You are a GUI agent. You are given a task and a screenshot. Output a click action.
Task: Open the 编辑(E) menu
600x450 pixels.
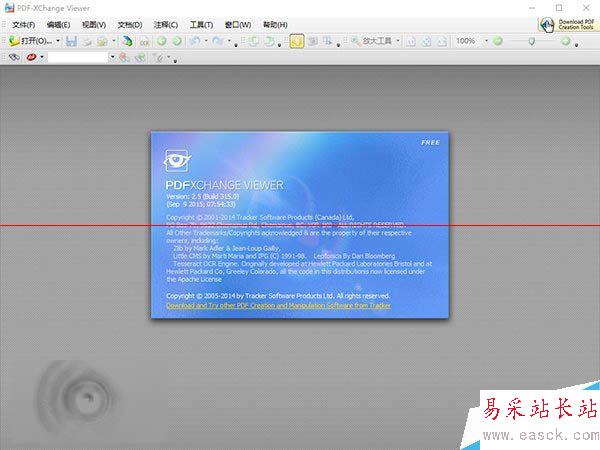pyautogui.click(x=58, y=25)
